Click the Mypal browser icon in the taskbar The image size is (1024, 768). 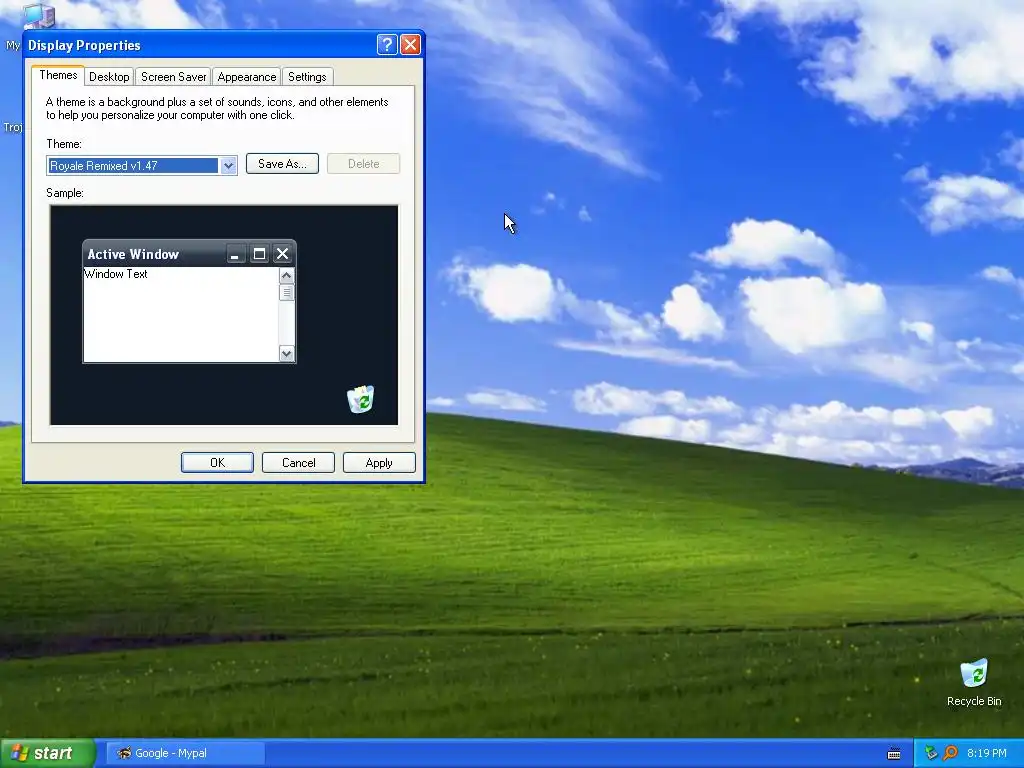[123, 753]
